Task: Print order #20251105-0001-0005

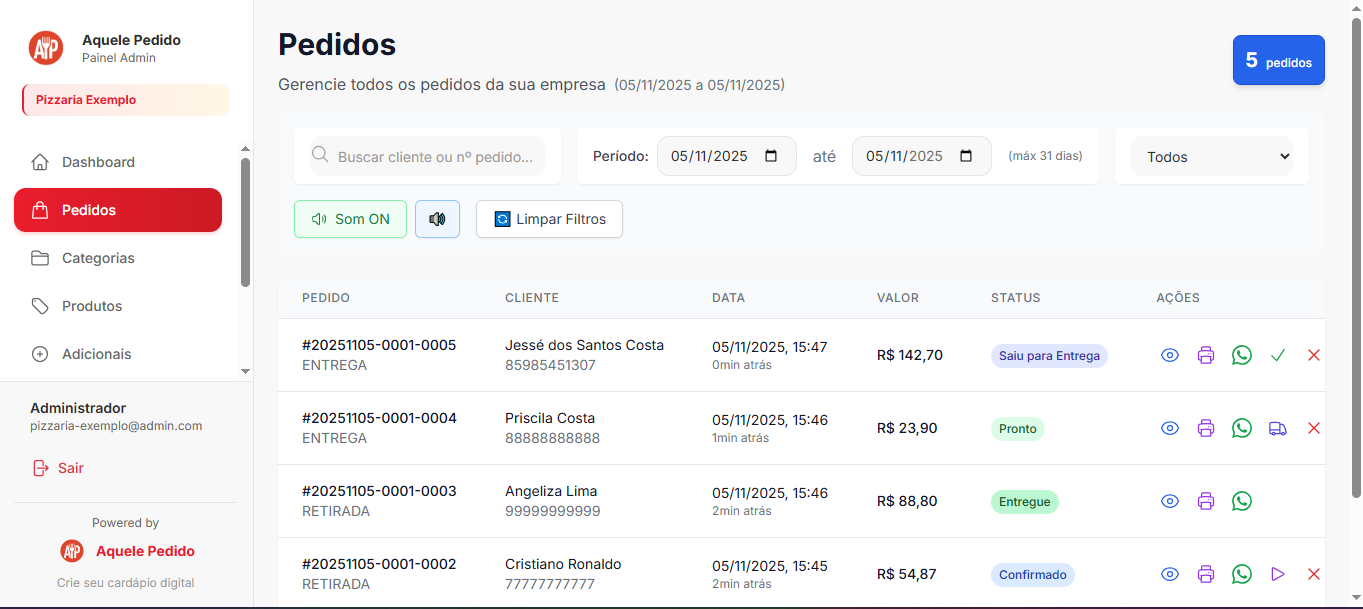Action: (x=1205, y=355)
